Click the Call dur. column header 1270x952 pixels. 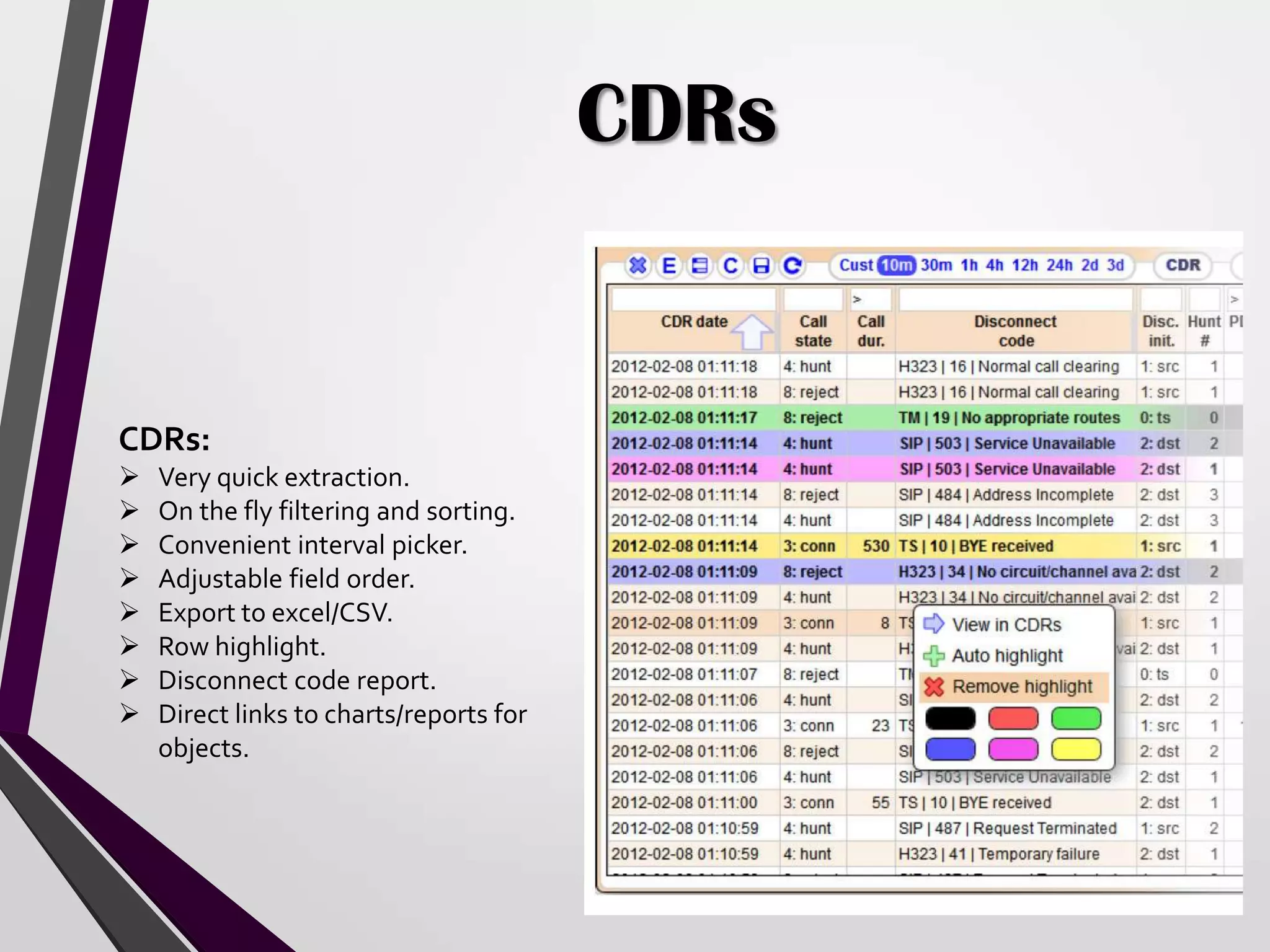(x=871, y=332)
